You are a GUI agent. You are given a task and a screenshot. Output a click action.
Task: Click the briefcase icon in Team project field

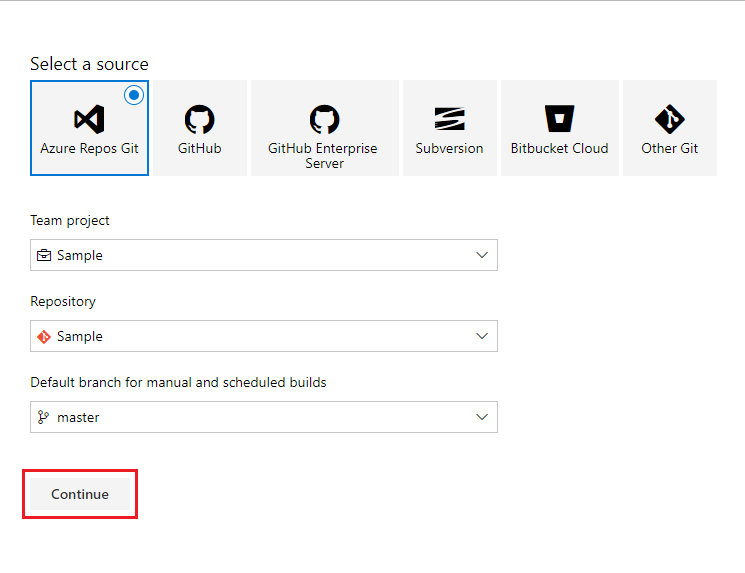[x=44, y=255]
